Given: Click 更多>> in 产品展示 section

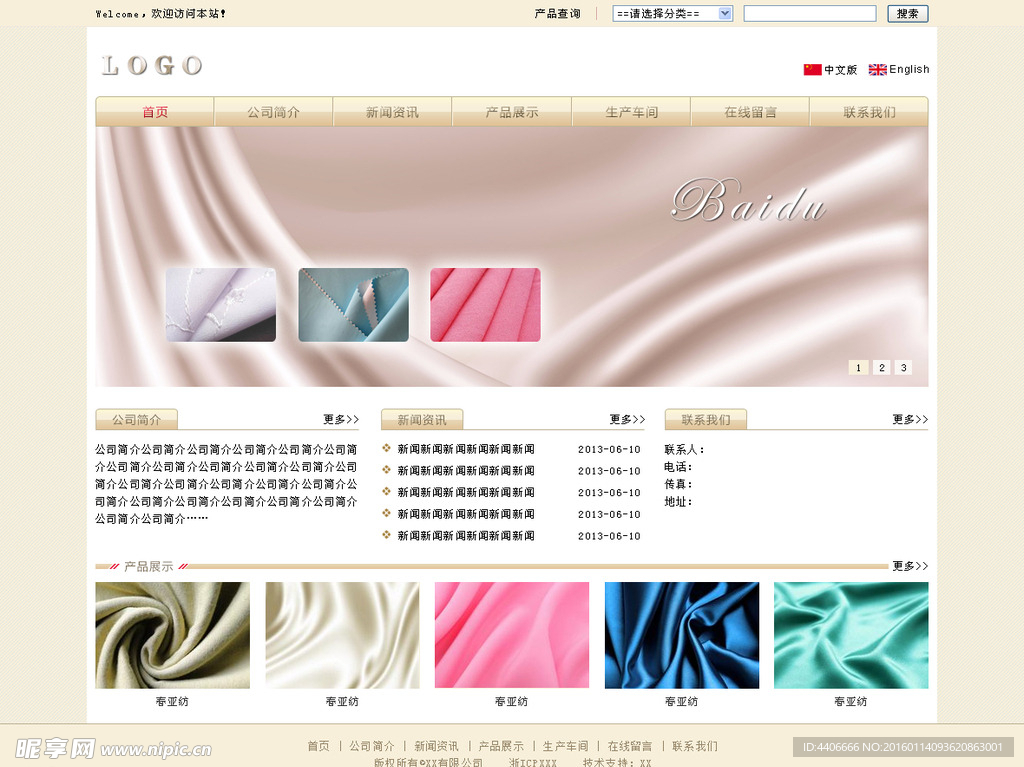Looking at the screenshot, I should click(910, 566).
